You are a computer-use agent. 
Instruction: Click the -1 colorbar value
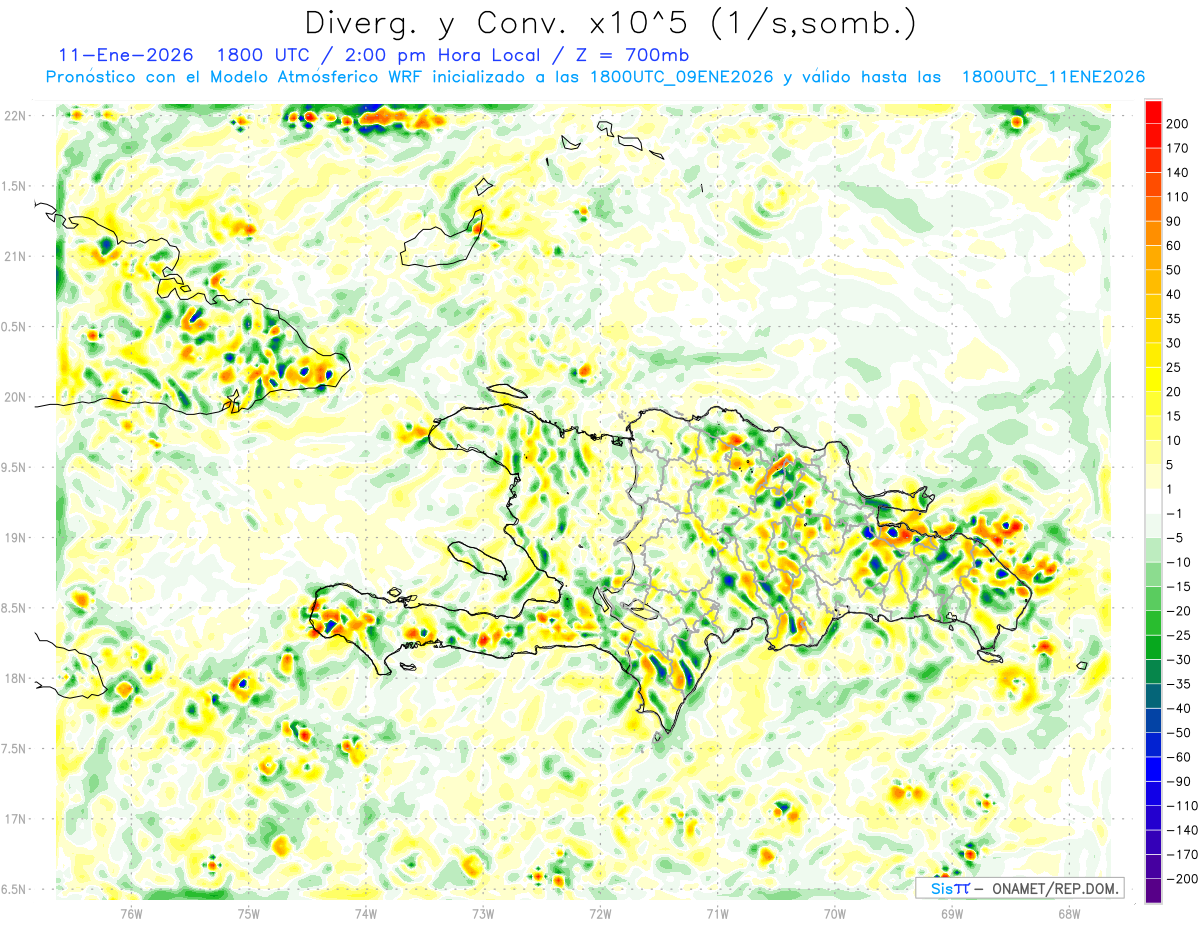click(1172, 513)
